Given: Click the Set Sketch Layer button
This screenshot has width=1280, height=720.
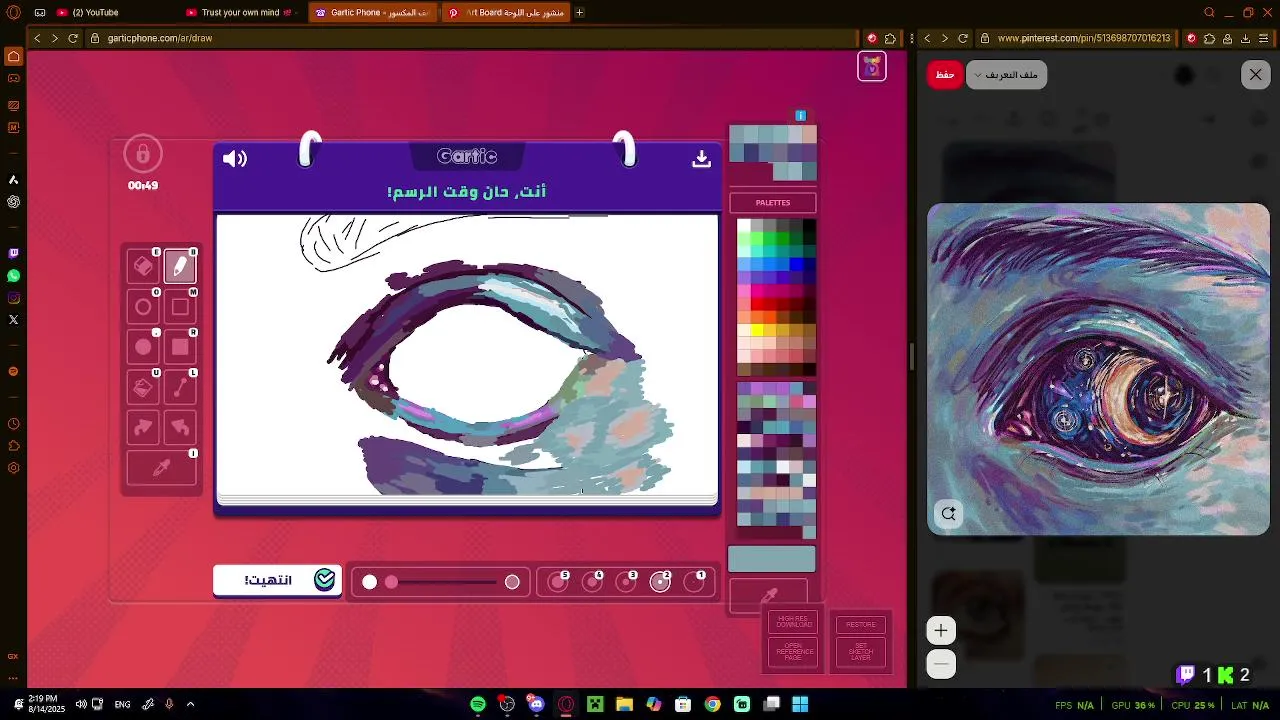Looking at the screenshot, I should (x=861, y=652).
